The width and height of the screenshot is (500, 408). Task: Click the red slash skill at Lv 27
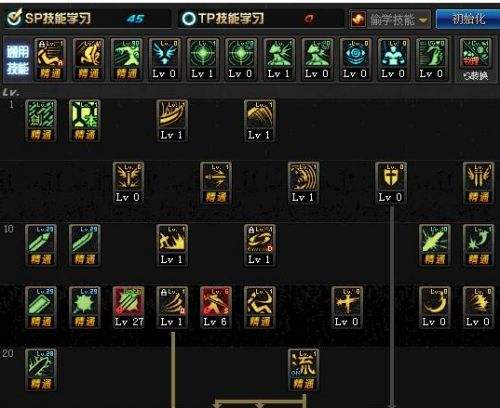click(x=129, y=307)
